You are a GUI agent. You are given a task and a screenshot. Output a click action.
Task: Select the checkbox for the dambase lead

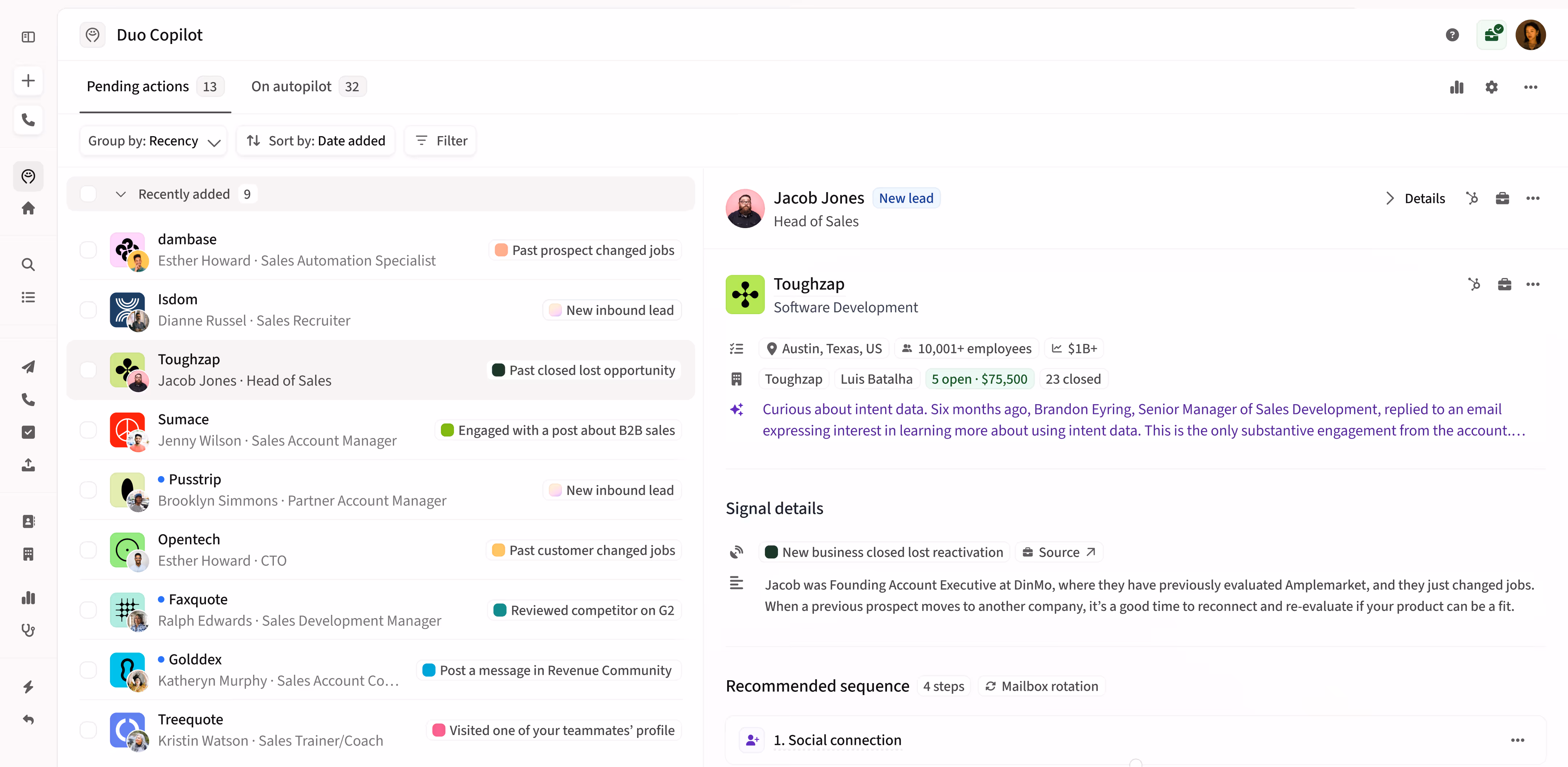[88, 249]
